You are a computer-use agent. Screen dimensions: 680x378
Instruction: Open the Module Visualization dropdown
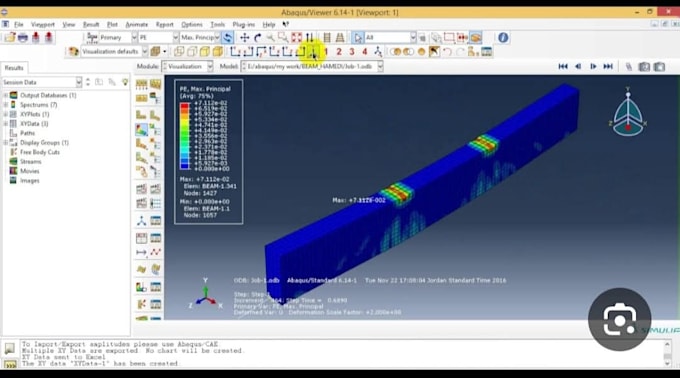tap(210, 66)
